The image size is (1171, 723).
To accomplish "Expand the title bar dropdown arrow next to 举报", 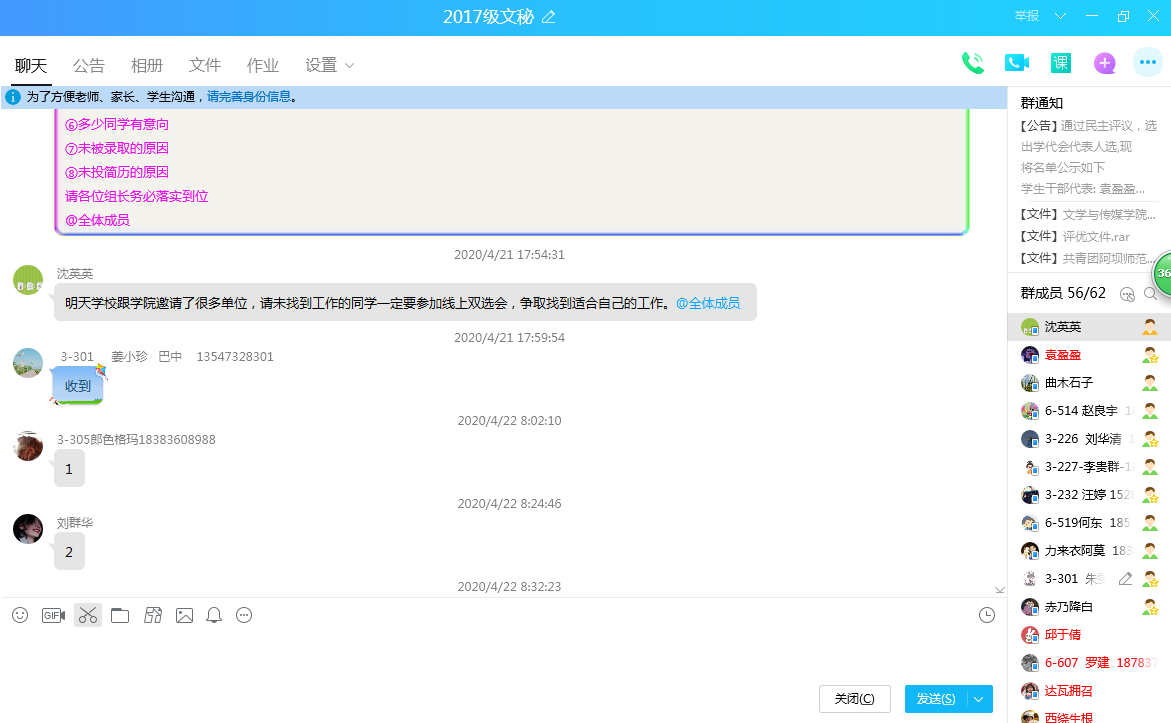I will [x=1060, y=16].
